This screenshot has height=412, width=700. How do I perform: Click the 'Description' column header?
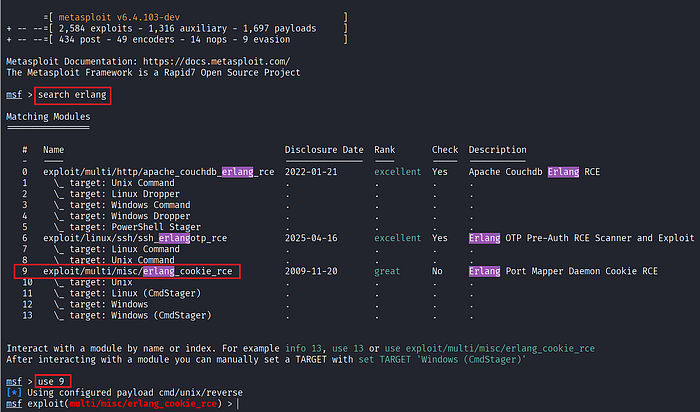pyautogui.click(x=497, y=150)
